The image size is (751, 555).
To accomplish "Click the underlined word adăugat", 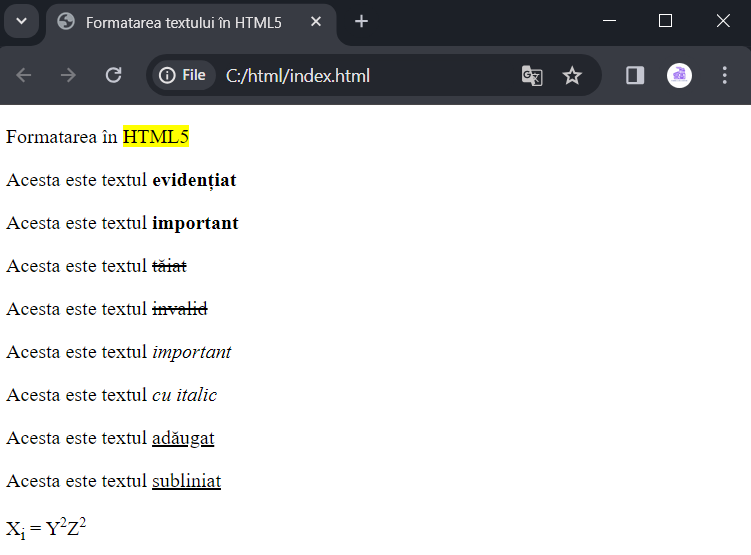I will (x=183, y=438).
